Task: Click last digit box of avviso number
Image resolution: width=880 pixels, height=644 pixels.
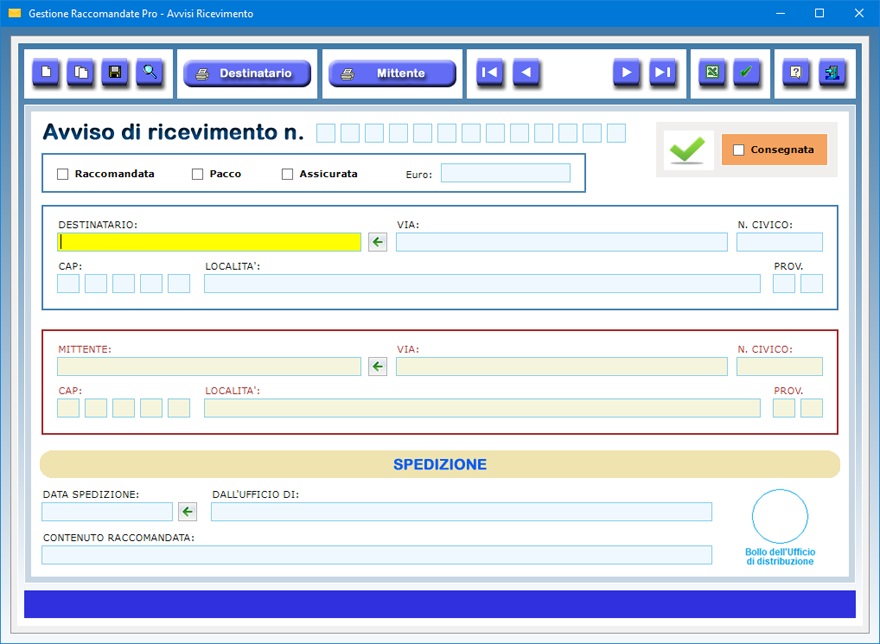Action: (616, 134)
